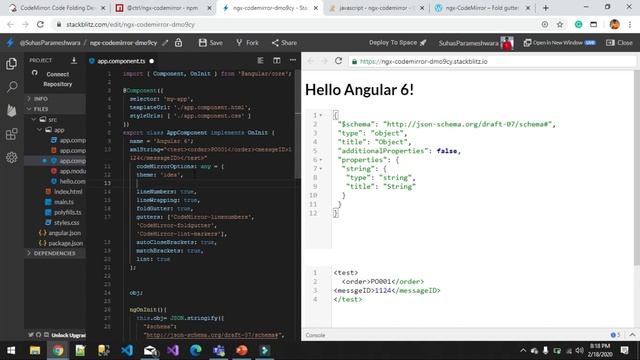640x360 pixels.
Task: Switch to javascript ngx-codemirror tab
Action: click(x=376, y=8)
